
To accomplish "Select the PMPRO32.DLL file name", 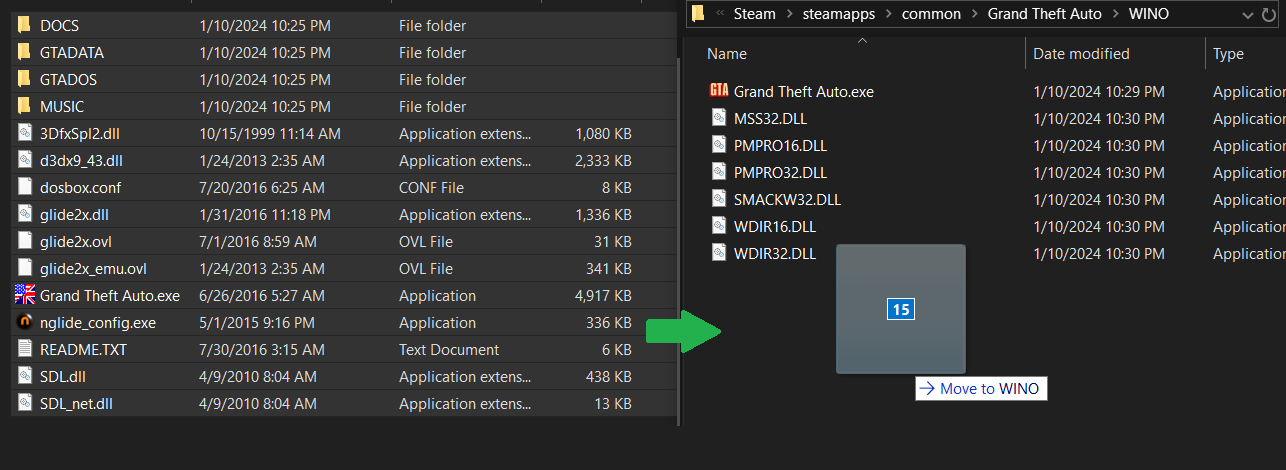I will 780,172.
